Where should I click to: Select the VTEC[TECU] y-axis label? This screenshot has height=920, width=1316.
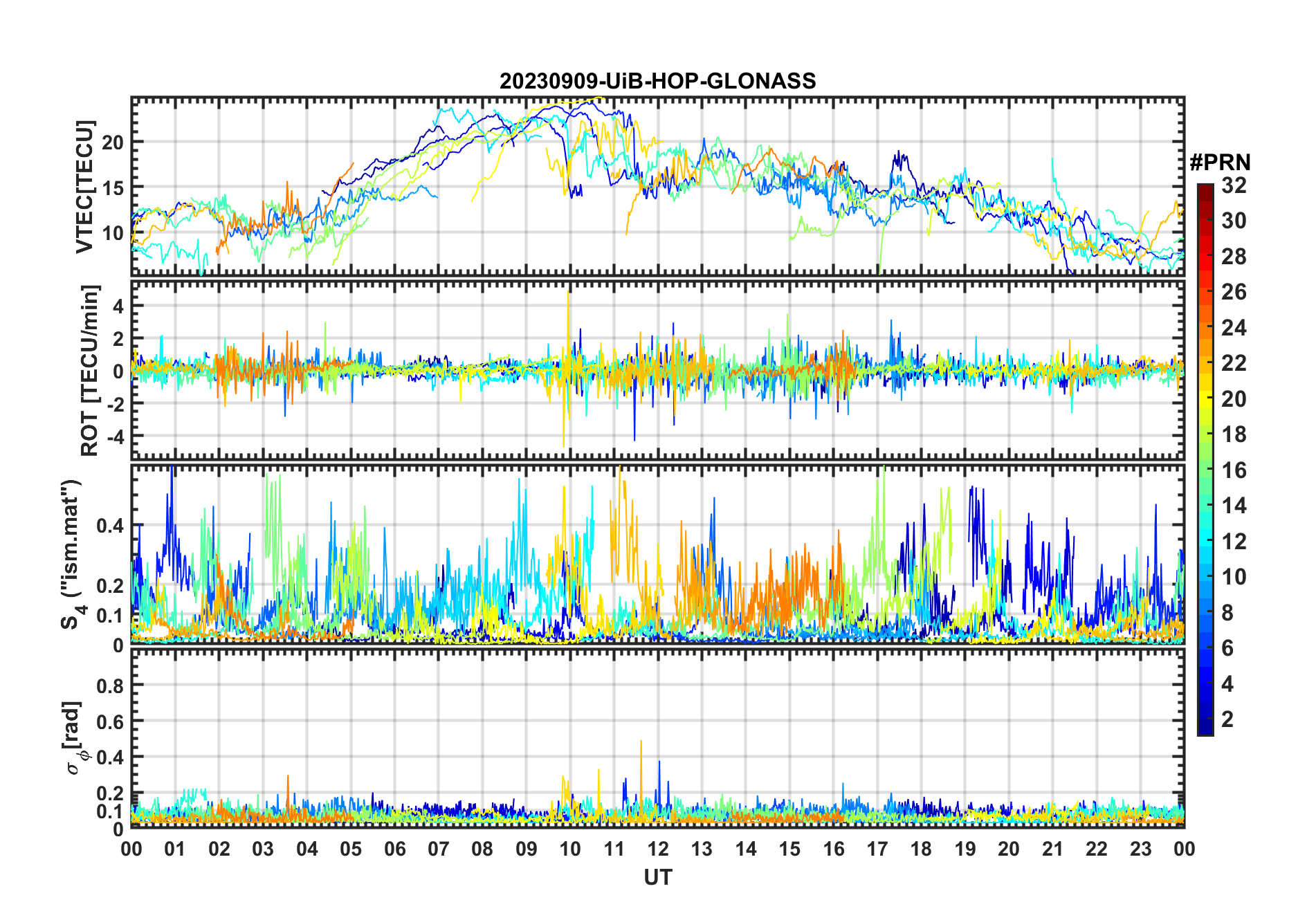[x=84, y=187]
